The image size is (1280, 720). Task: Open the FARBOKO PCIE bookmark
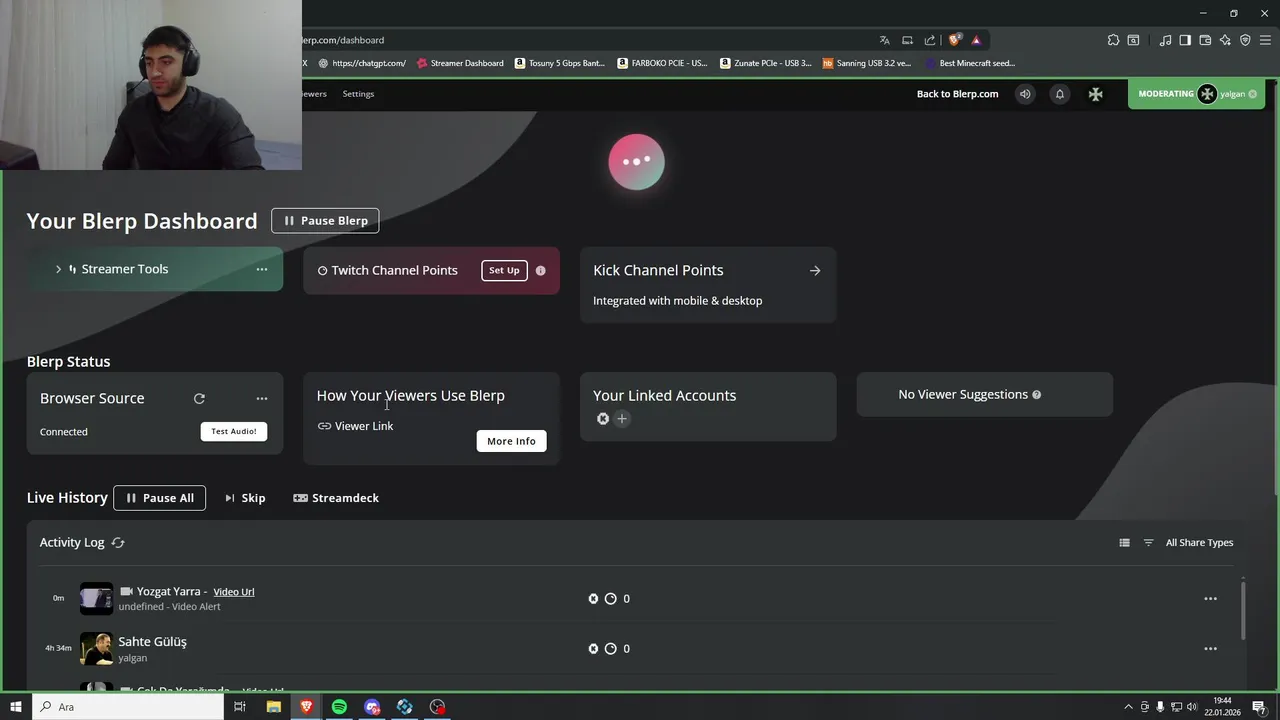[662, 63]
